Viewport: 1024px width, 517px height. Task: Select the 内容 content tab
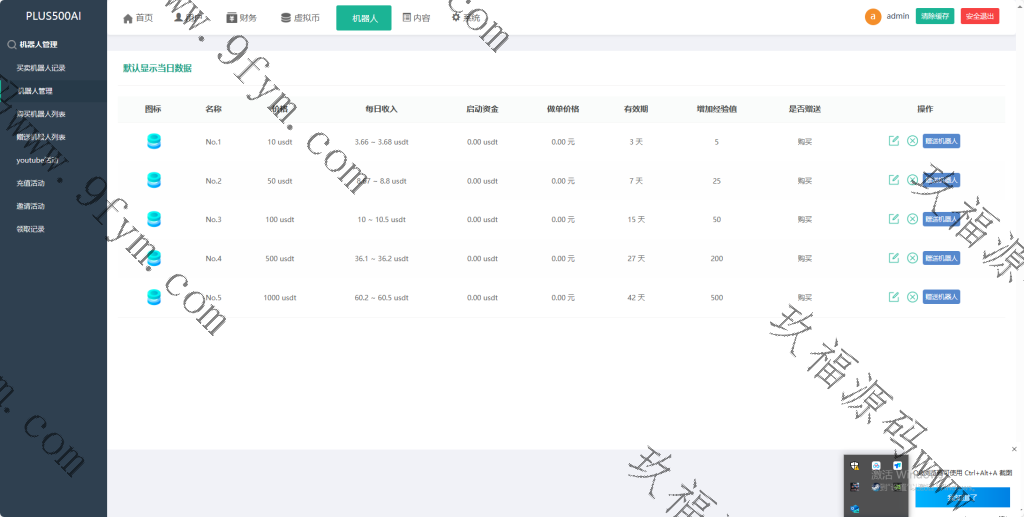tap(416, 18)
